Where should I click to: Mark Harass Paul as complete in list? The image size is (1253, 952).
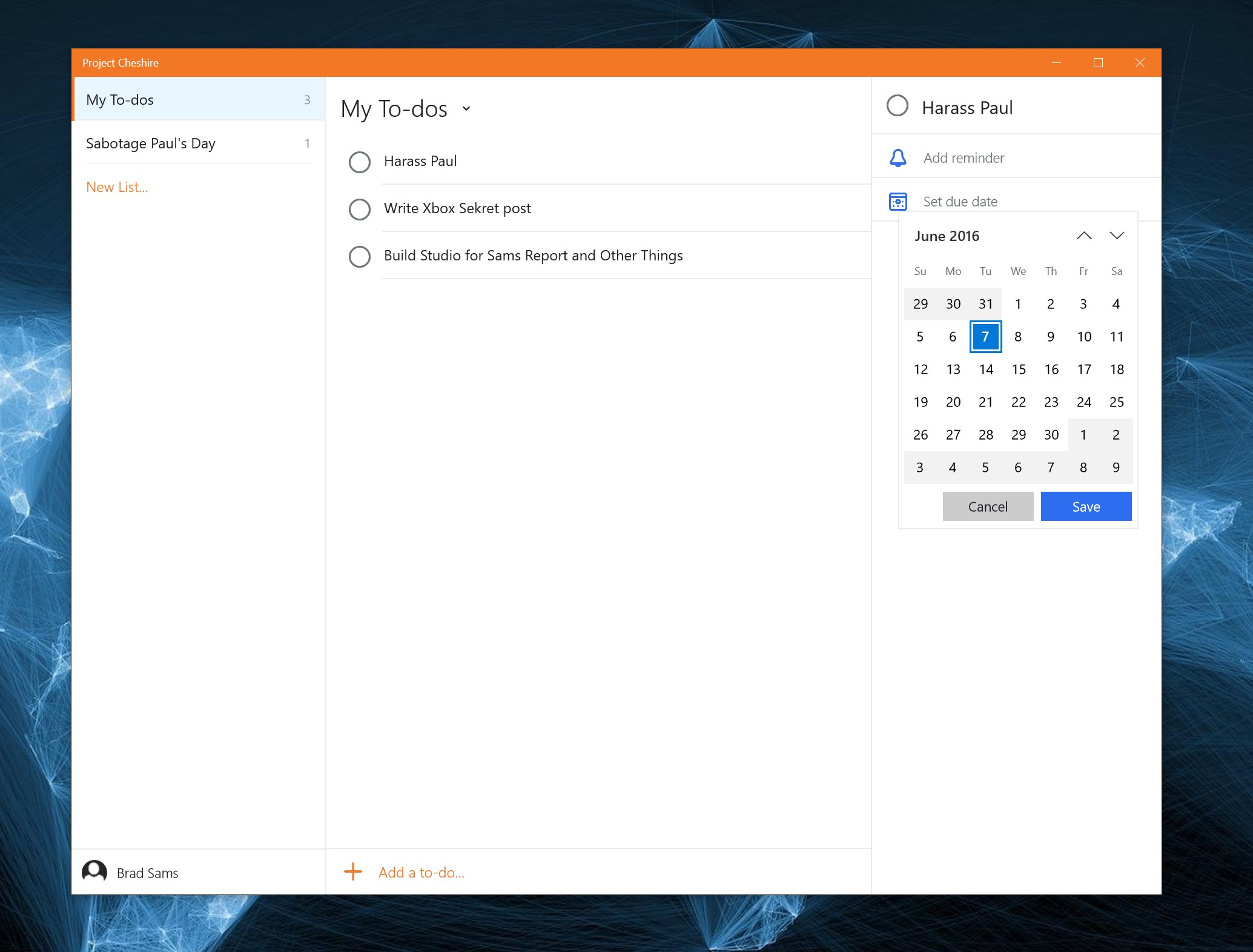[360, 162]
